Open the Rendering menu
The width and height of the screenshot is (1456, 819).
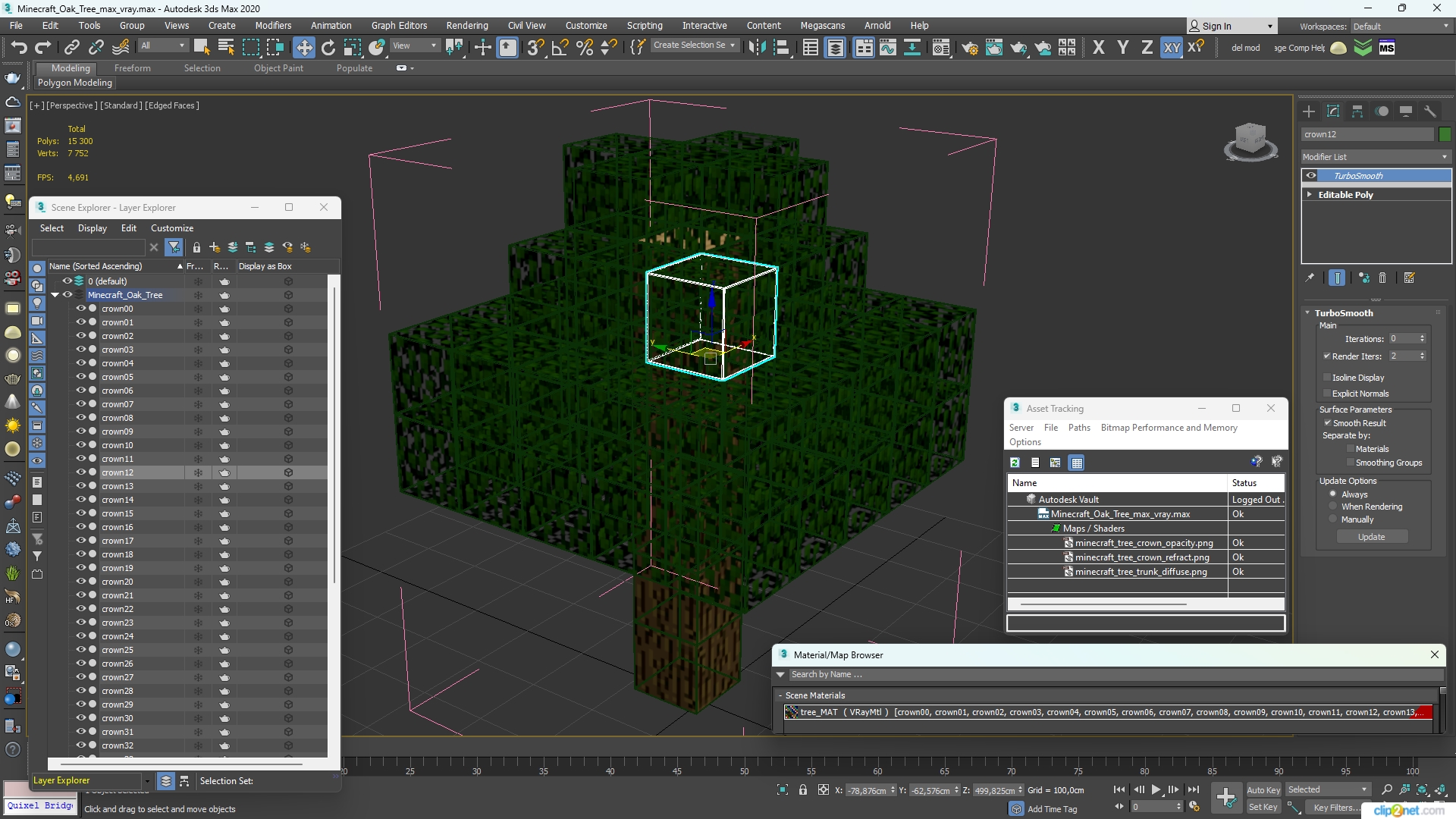466,25
